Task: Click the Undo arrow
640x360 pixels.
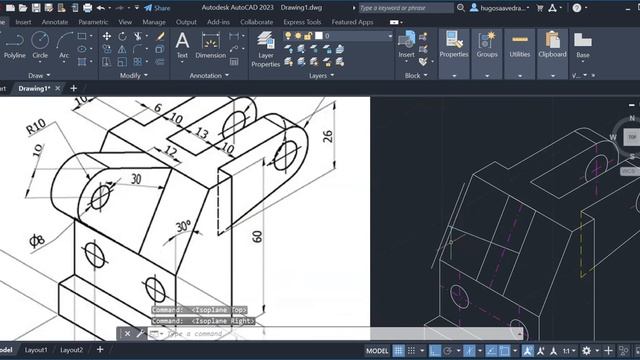Action: coord(100,8)
